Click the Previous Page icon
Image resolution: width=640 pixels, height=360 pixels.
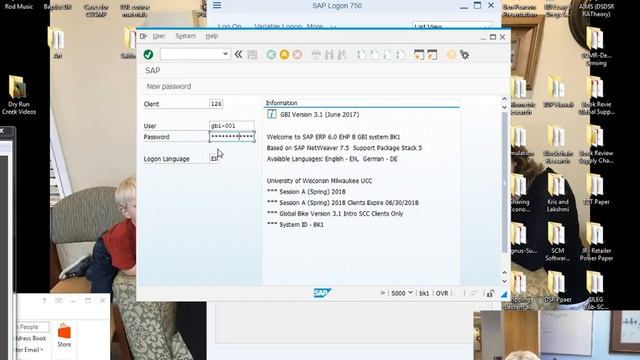(374, 55)
